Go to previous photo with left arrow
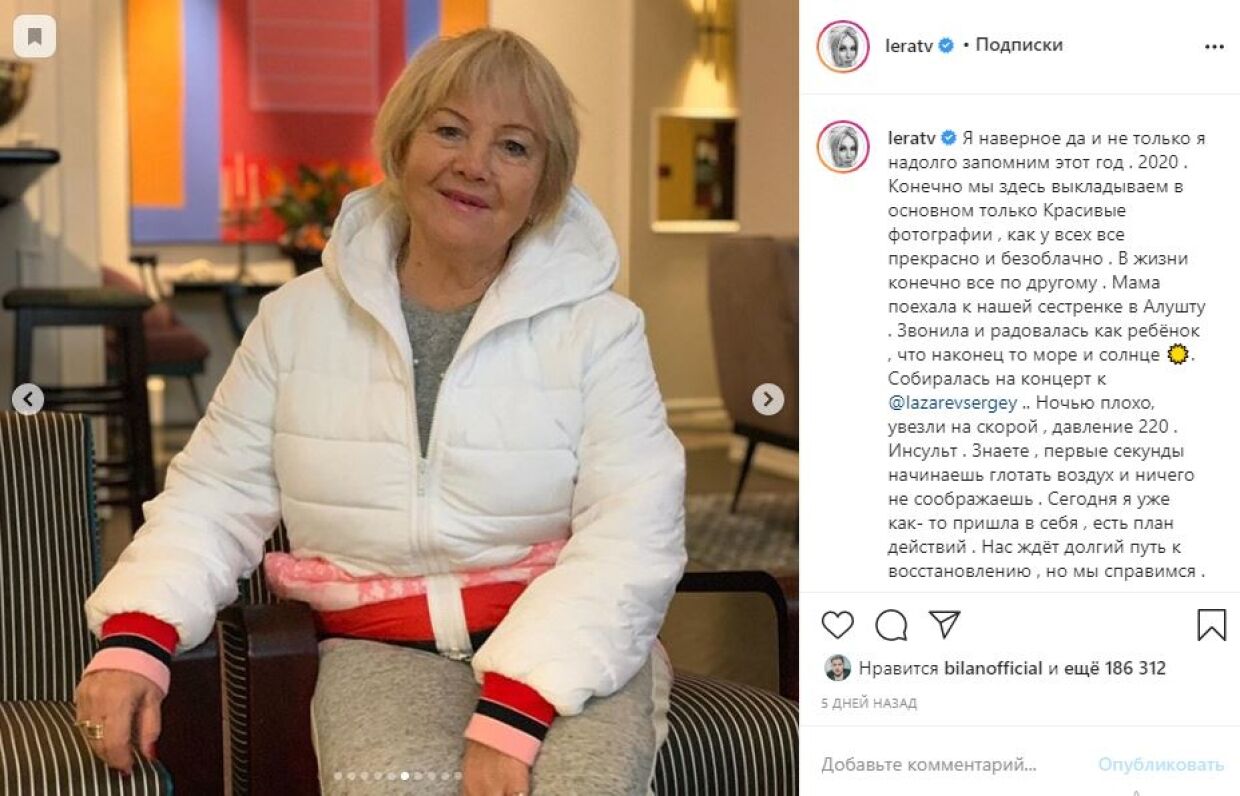The width and height of the screenshot is (1240, 796). pyautogui.click(x=28, y=399)
